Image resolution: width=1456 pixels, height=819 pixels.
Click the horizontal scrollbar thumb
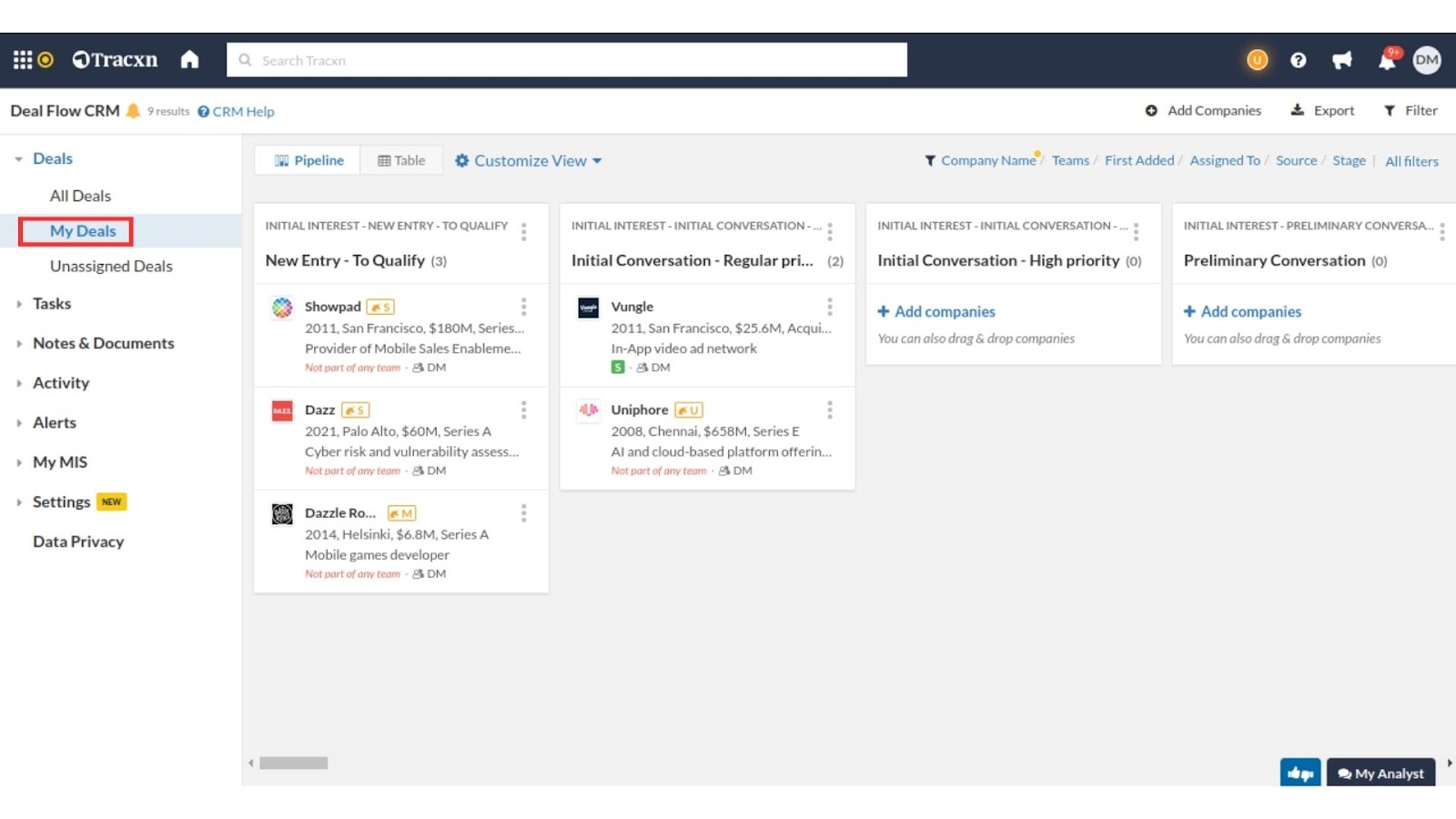click(x=293, y=763)
